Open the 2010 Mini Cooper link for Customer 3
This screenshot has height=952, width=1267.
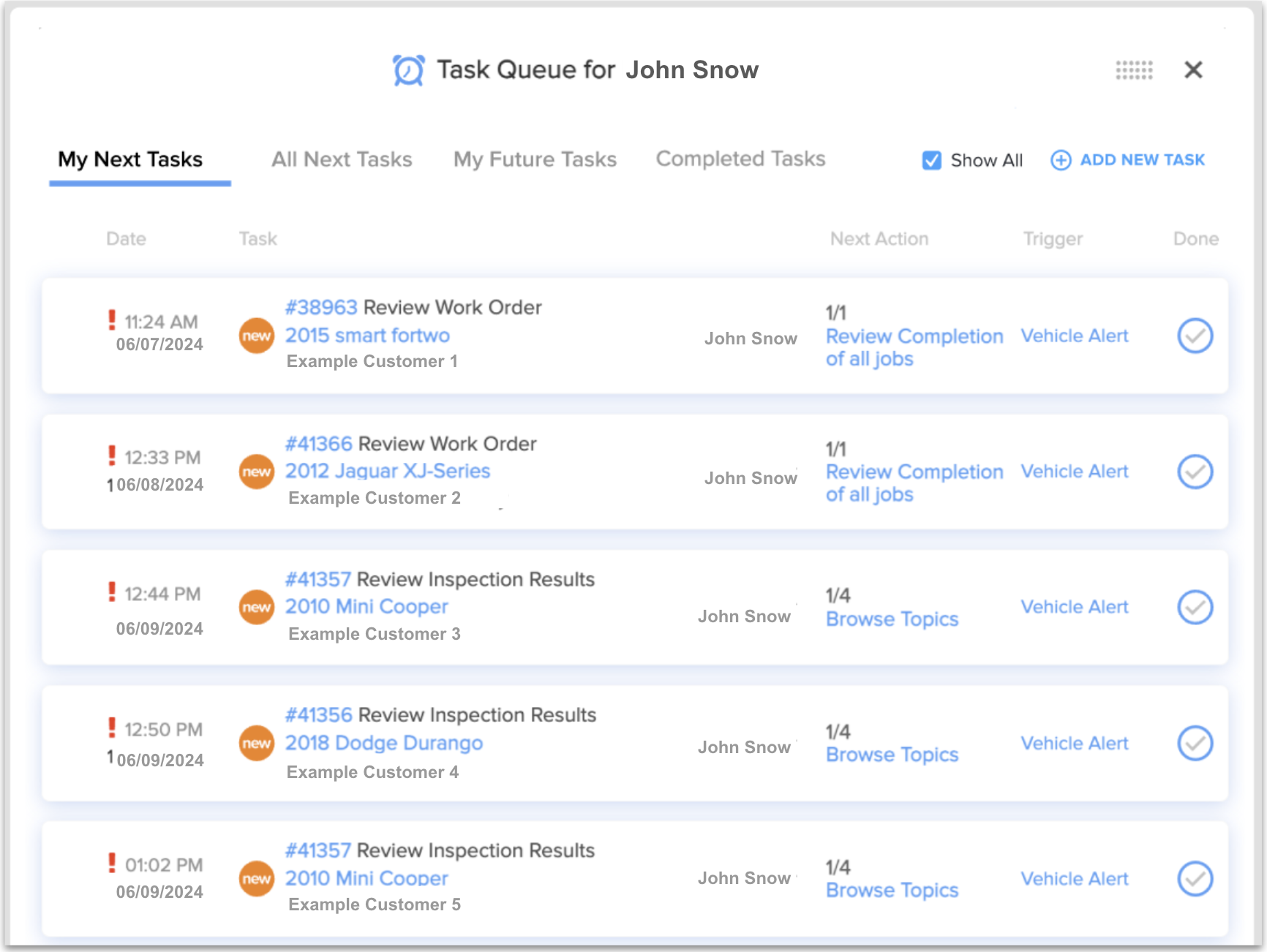366,606
